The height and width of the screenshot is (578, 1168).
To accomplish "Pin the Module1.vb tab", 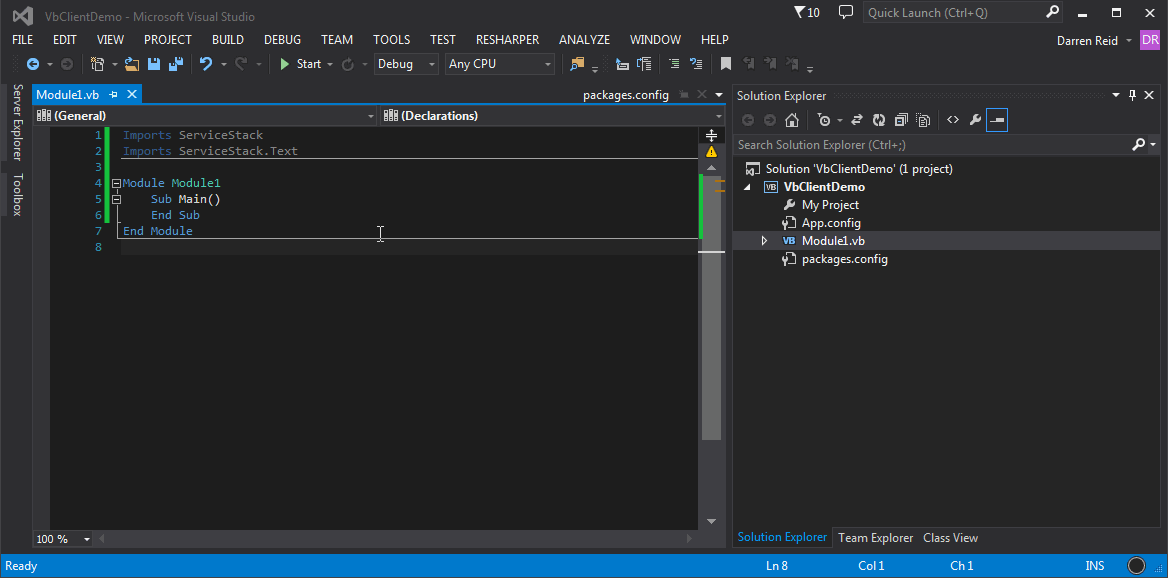I will 113,95.
